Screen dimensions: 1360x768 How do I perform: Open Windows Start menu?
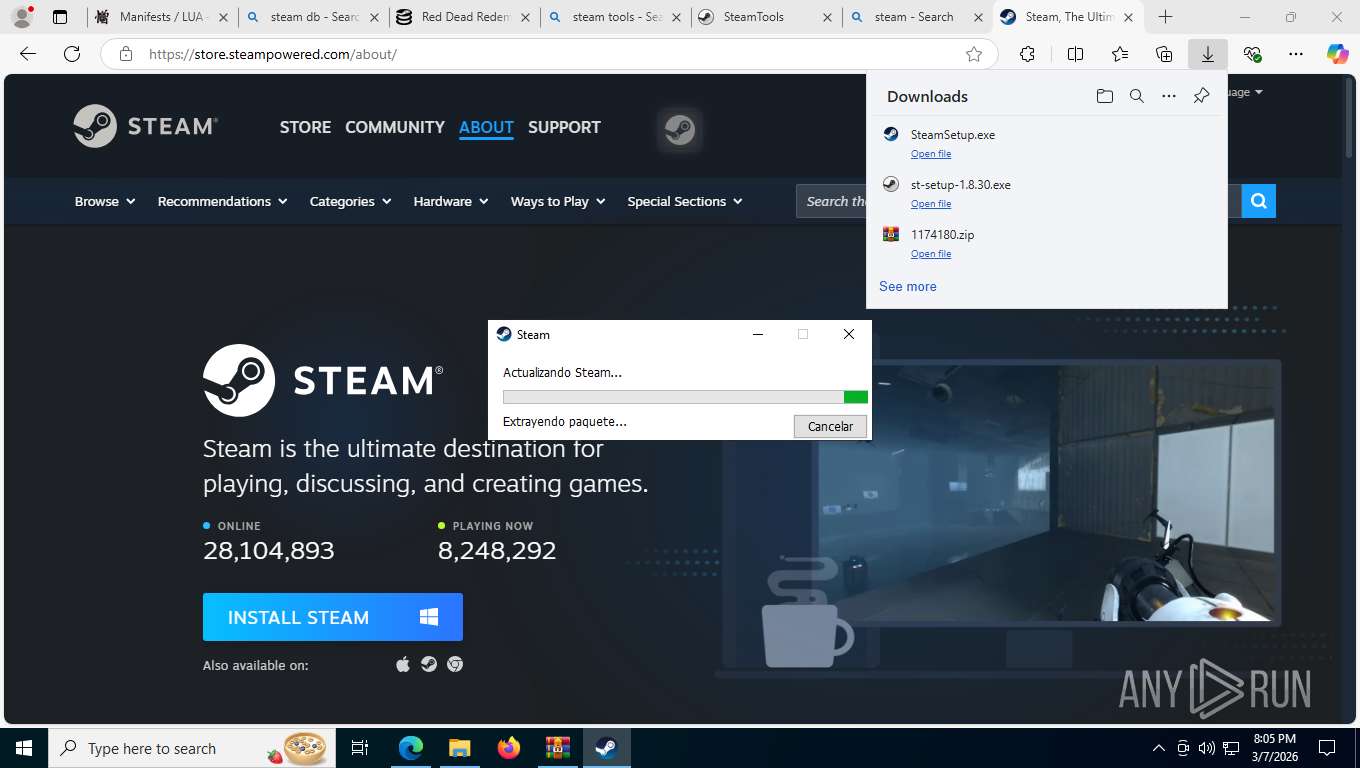point(24,748)
